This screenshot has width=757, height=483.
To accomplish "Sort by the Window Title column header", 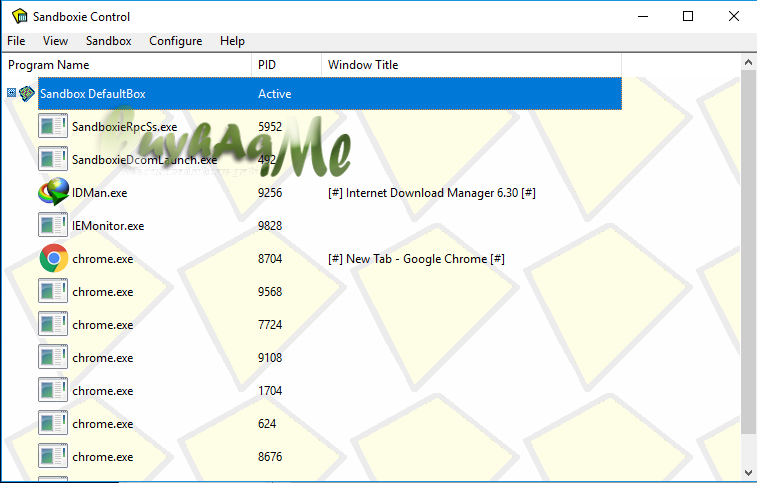I will pyautogui.click(x=471, y=65).
